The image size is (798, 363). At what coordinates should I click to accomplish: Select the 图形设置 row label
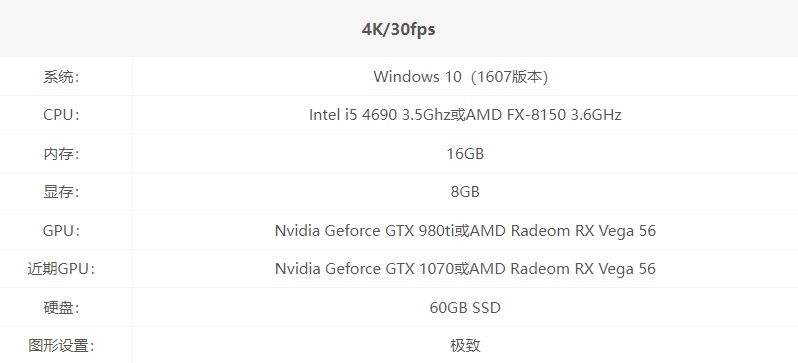click(x=61, y=346)
